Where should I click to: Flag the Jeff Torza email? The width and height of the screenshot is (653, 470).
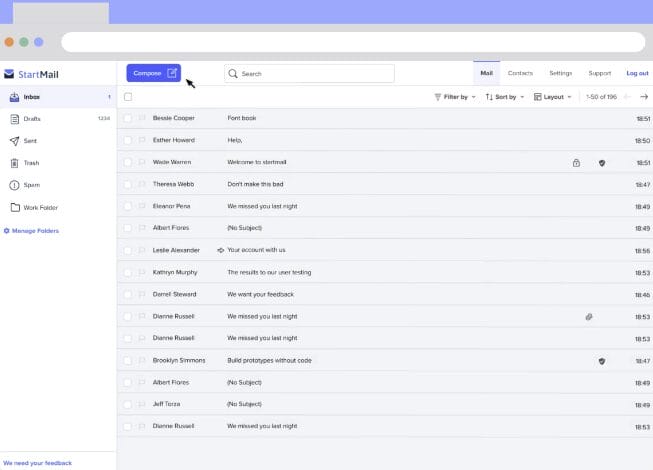(142, 404)
